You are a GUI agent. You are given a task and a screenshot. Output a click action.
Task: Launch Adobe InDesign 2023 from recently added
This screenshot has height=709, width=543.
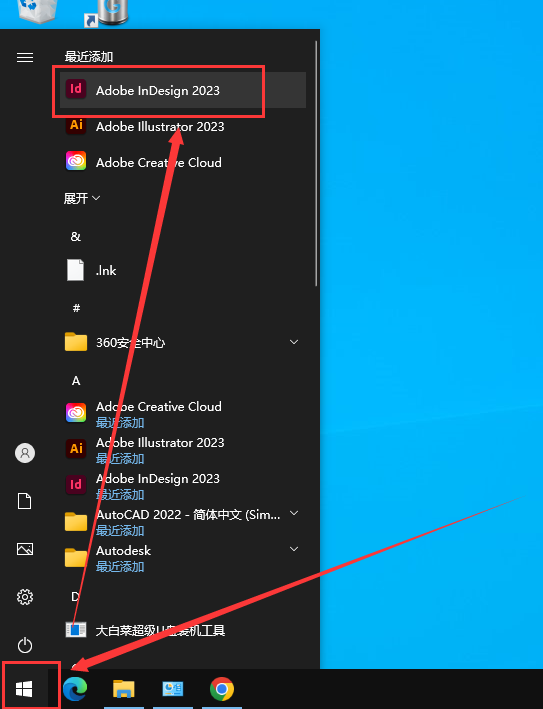(183, 90)
